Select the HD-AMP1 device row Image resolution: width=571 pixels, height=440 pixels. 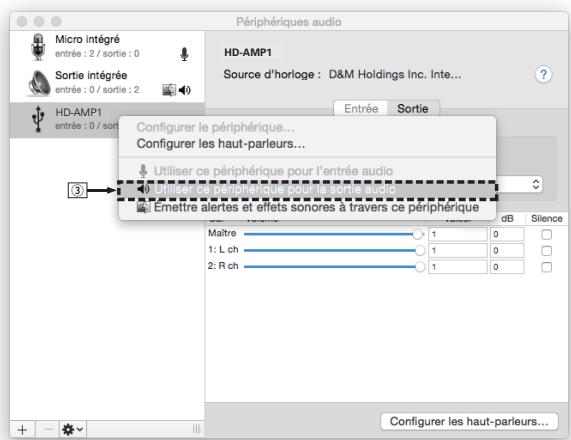107,119
